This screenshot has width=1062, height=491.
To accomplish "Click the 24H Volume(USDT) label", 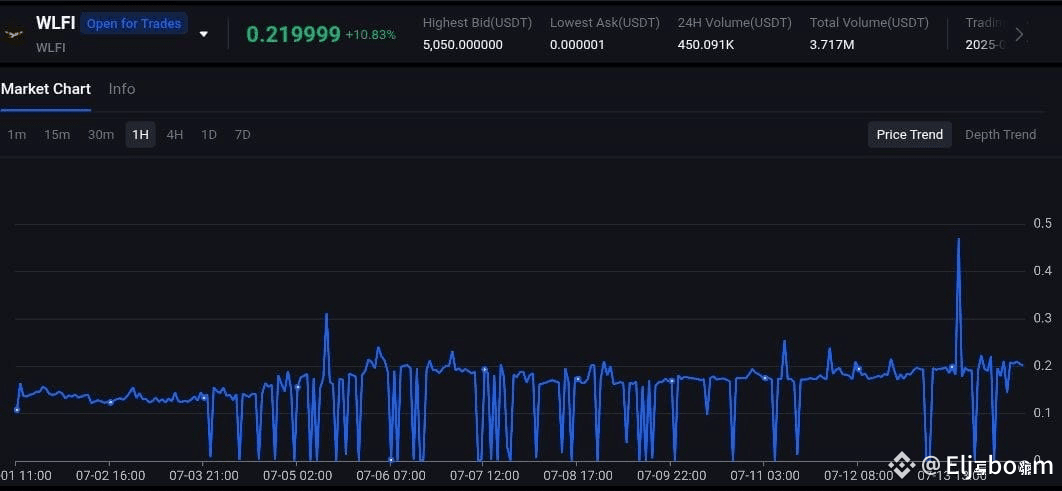I will 734,23.
